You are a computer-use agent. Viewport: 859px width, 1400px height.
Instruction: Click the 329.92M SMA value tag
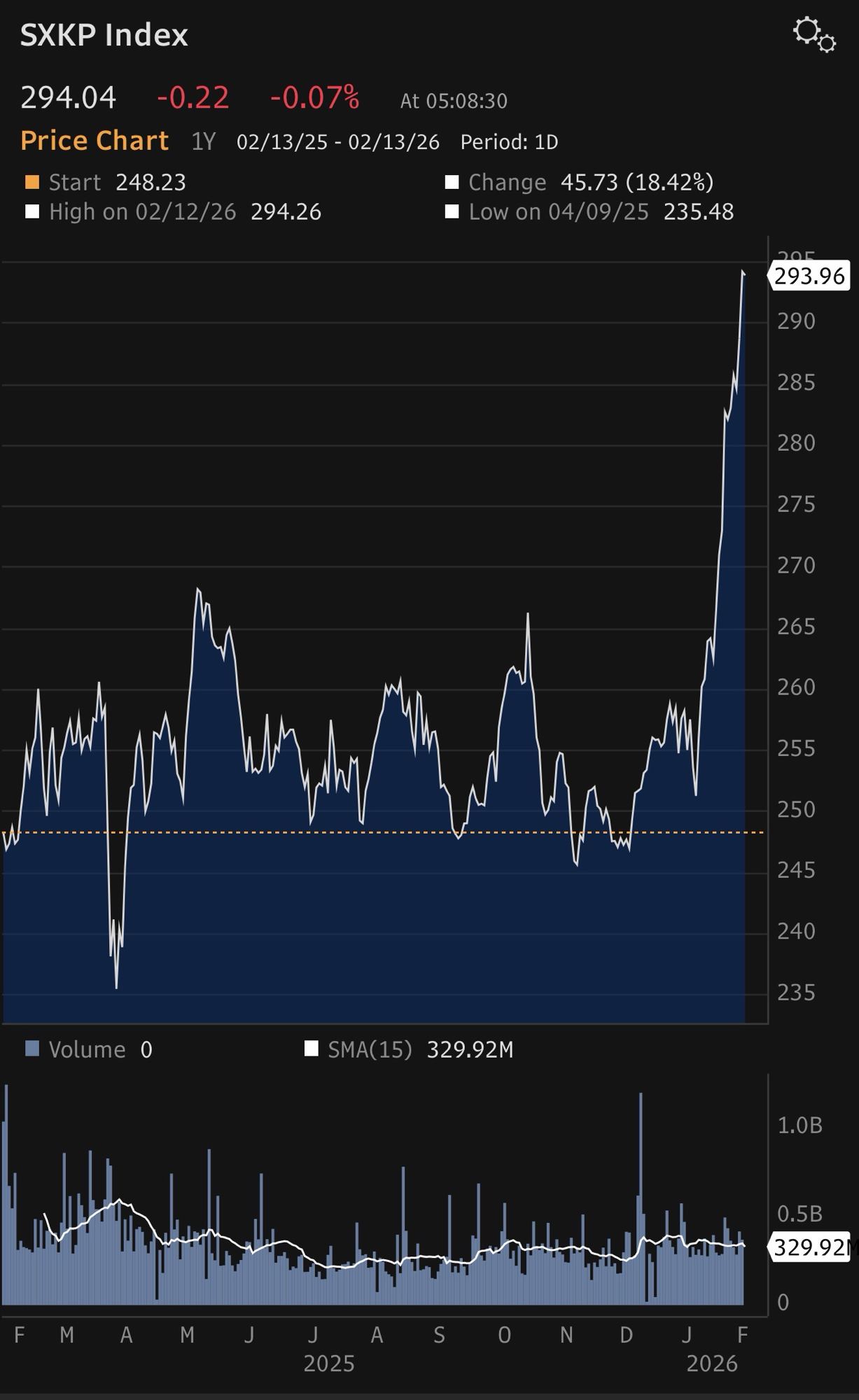811,1247
